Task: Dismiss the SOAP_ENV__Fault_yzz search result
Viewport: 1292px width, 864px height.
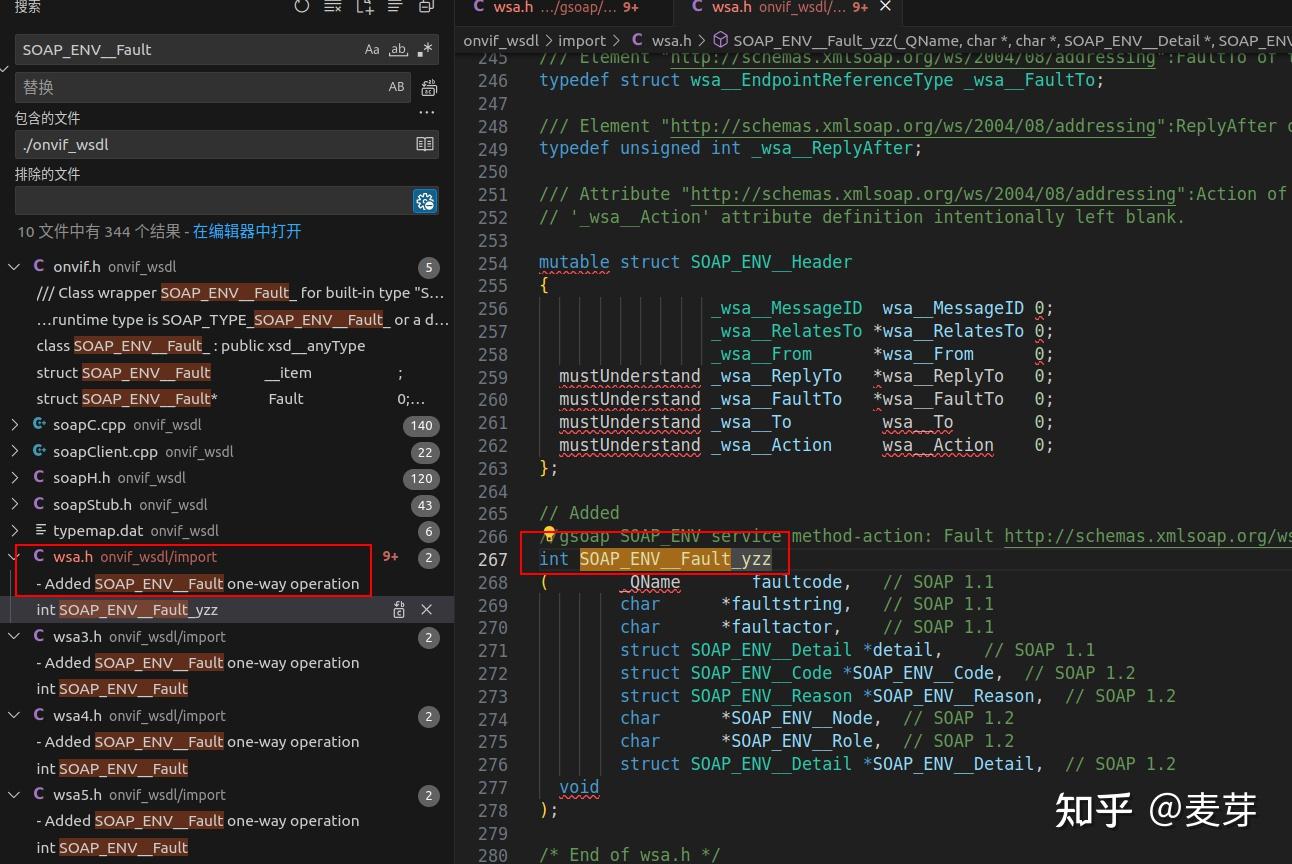Action: pos(426,610)
